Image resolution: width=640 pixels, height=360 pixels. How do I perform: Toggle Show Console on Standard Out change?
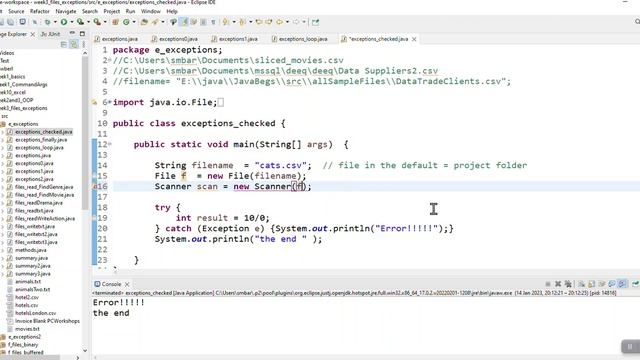(612, 284)
